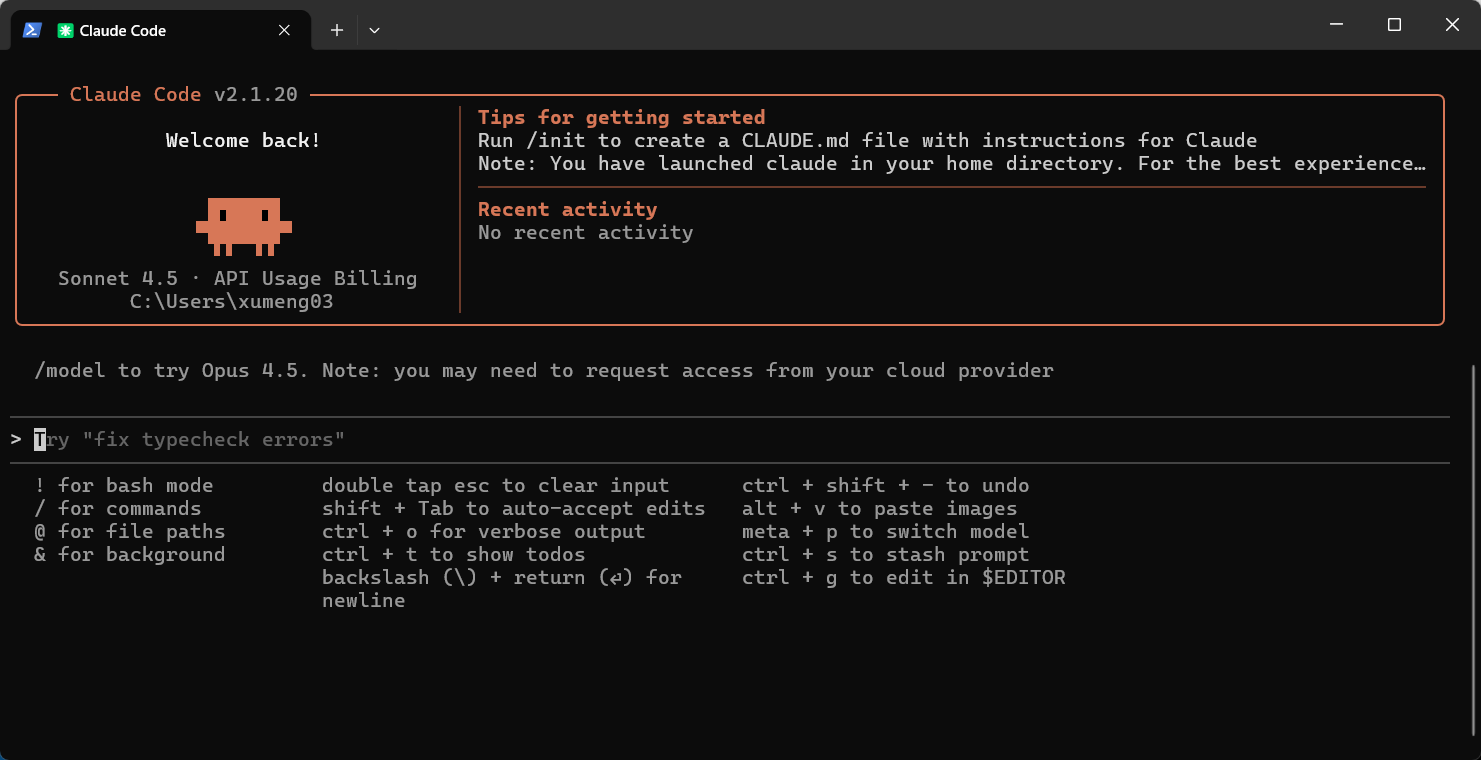This screenshot has width=1481, height=760.
Task: Click the "Note: You have launched claude" line
Action: (x=951, y=163)
